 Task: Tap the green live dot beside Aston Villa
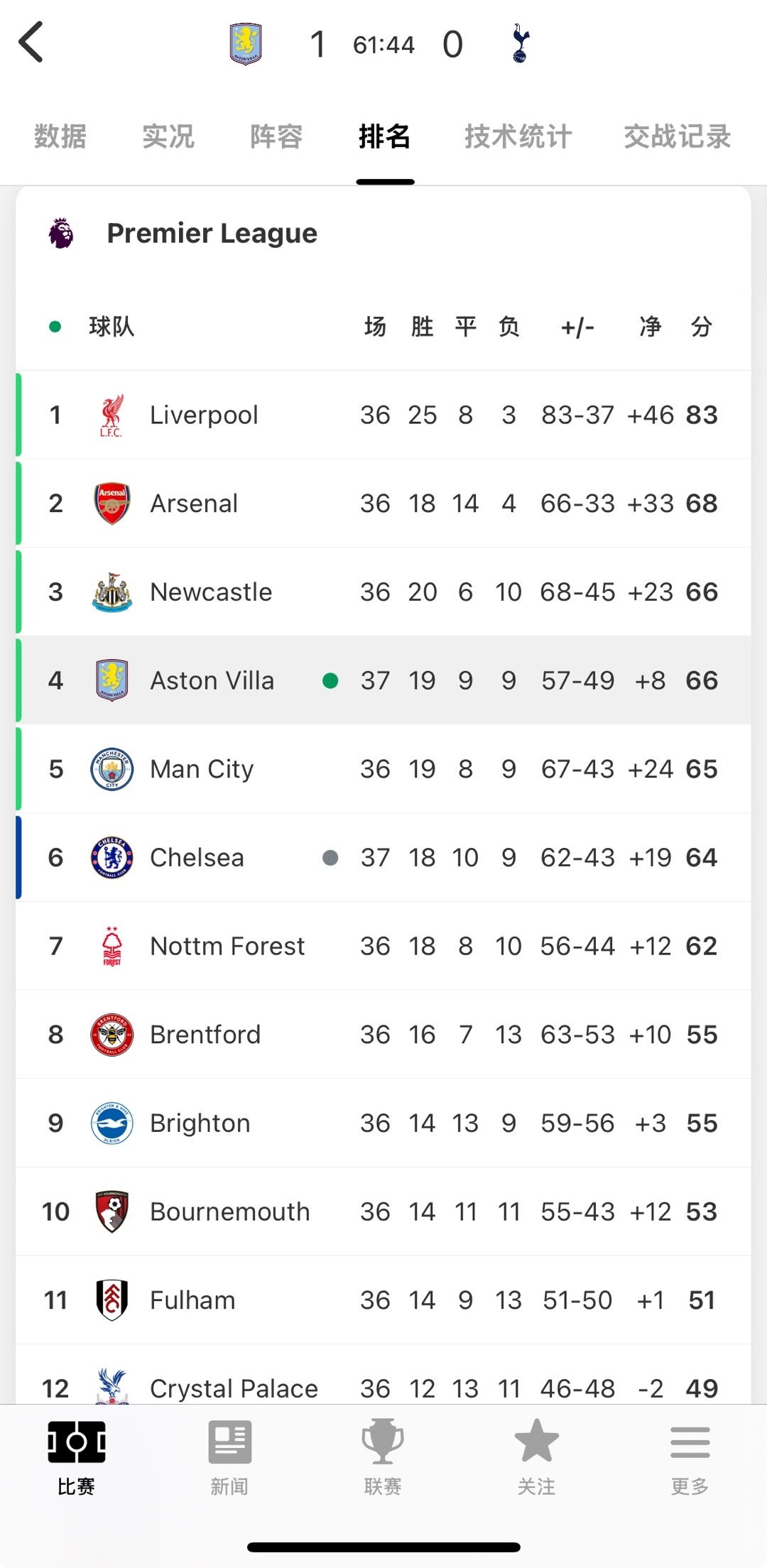[x=330, y=680]
